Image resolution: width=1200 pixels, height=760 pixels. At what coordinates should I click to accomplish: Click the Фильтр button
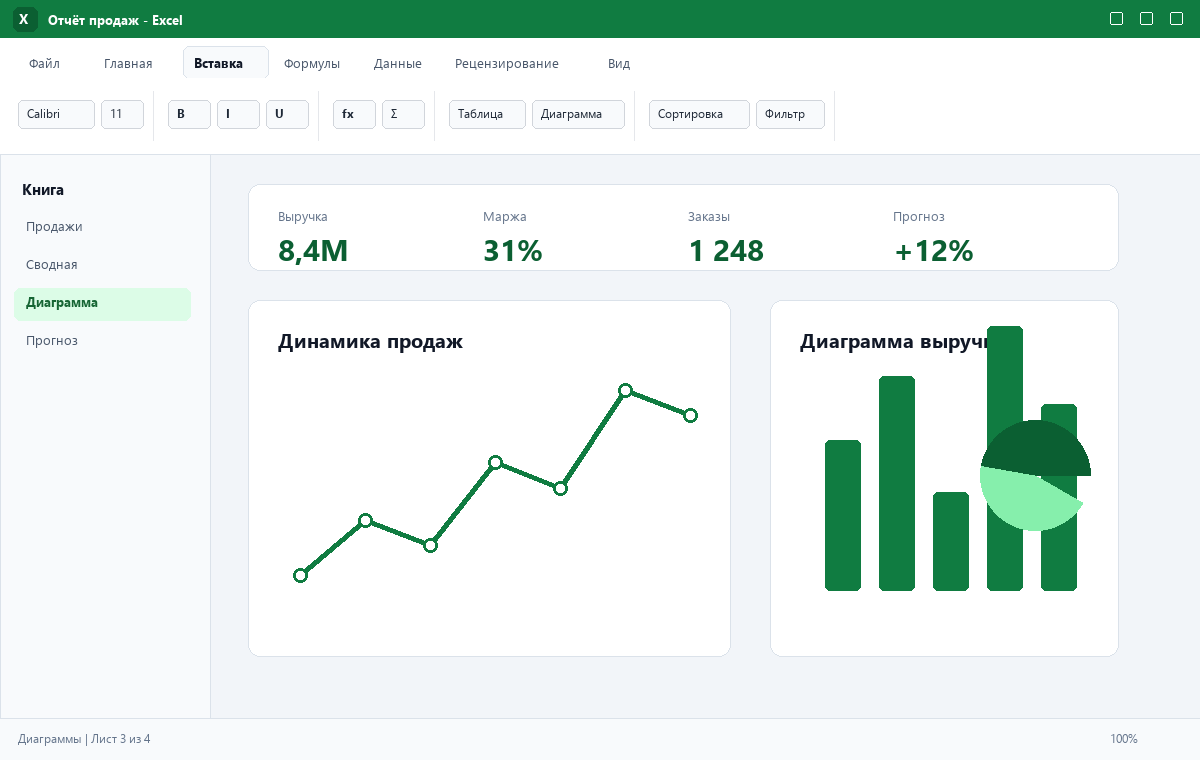pos(790,114)
